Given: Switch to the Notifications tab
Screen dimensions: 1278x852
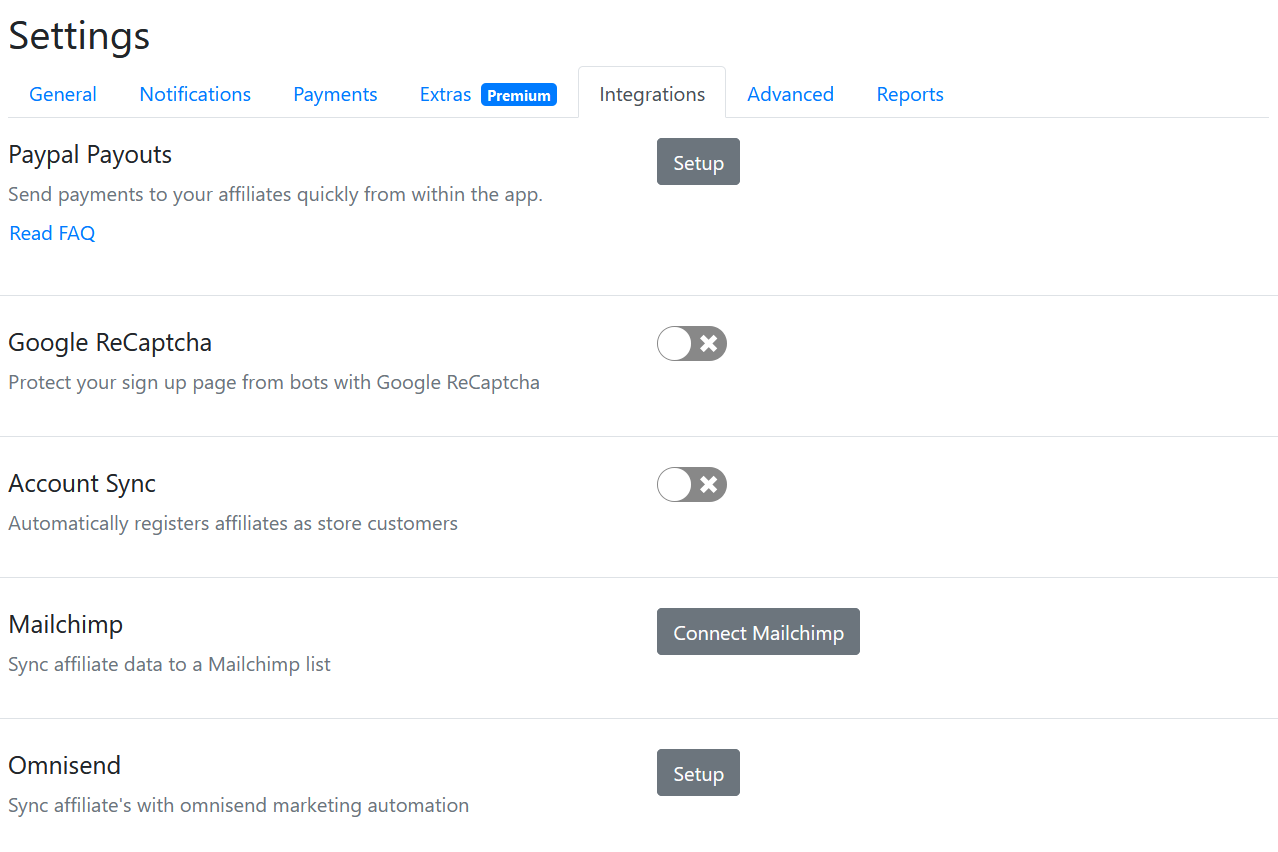Looking at the screenshot, I should [x=195, y=94].
